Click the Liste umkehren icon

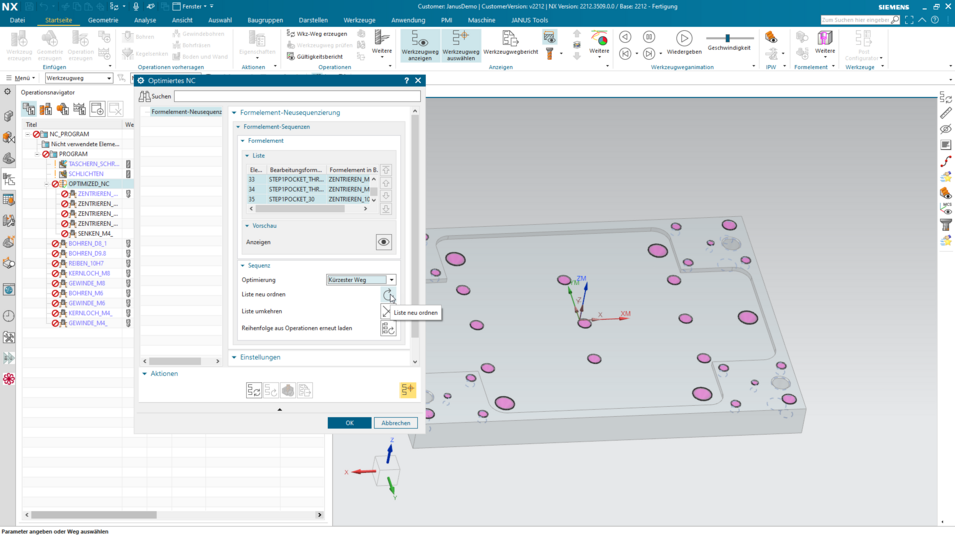pos(386,311)
